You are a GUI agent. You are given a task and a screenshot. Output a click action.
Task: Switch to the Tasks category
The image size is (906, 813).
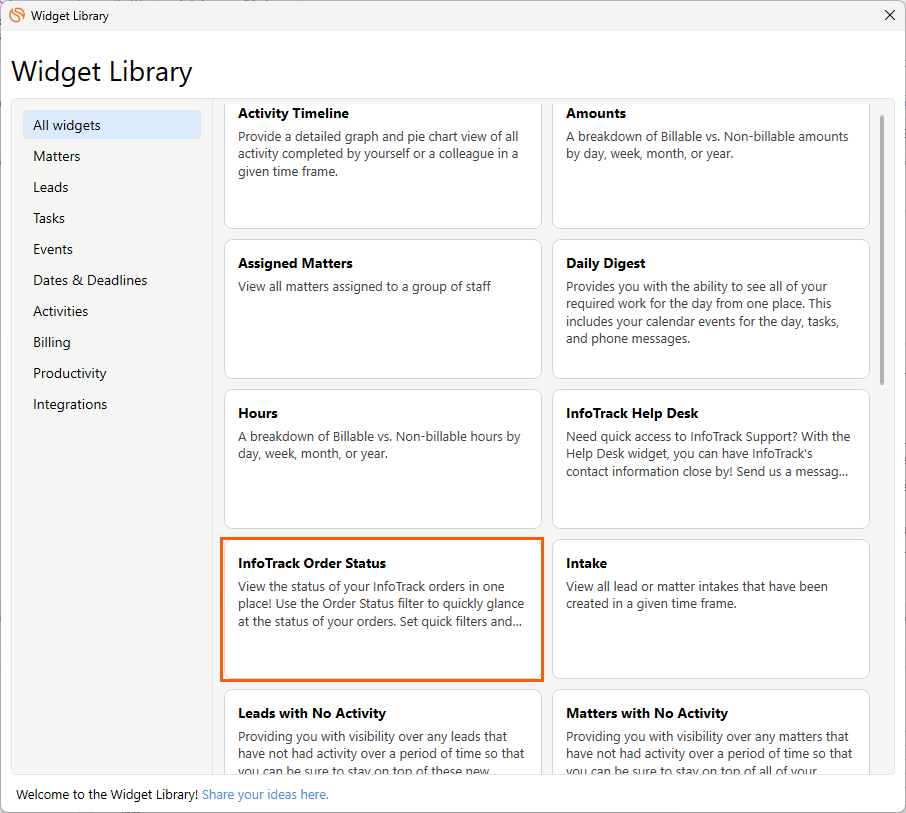pos(49,218)
